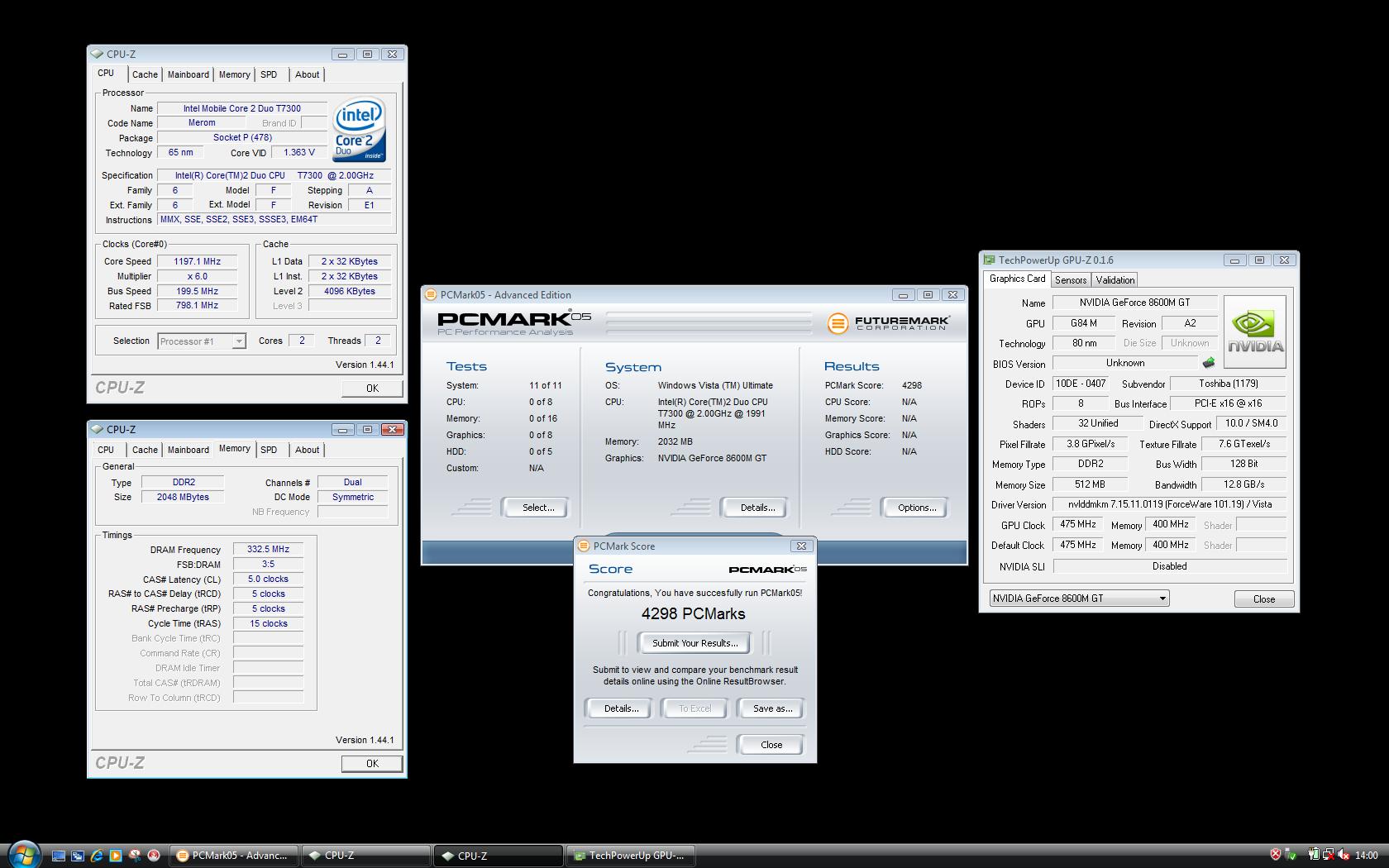Click the CPU-Z brand logo in bottom window

120,763
